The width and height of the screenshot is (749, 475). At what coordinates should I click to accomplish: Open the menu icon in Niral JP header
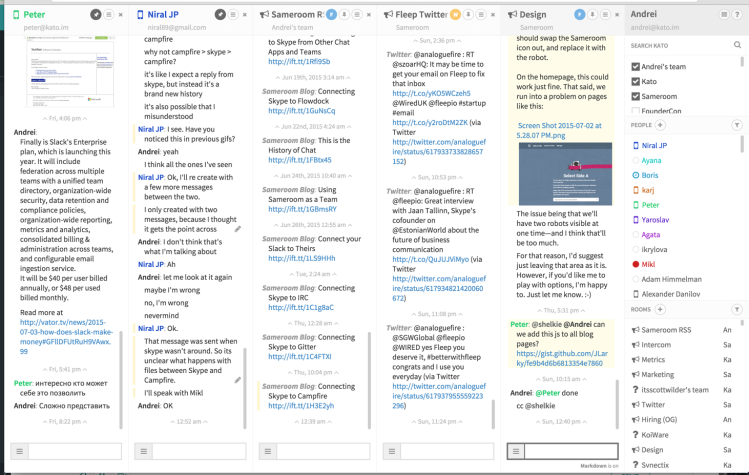[233, 15]
